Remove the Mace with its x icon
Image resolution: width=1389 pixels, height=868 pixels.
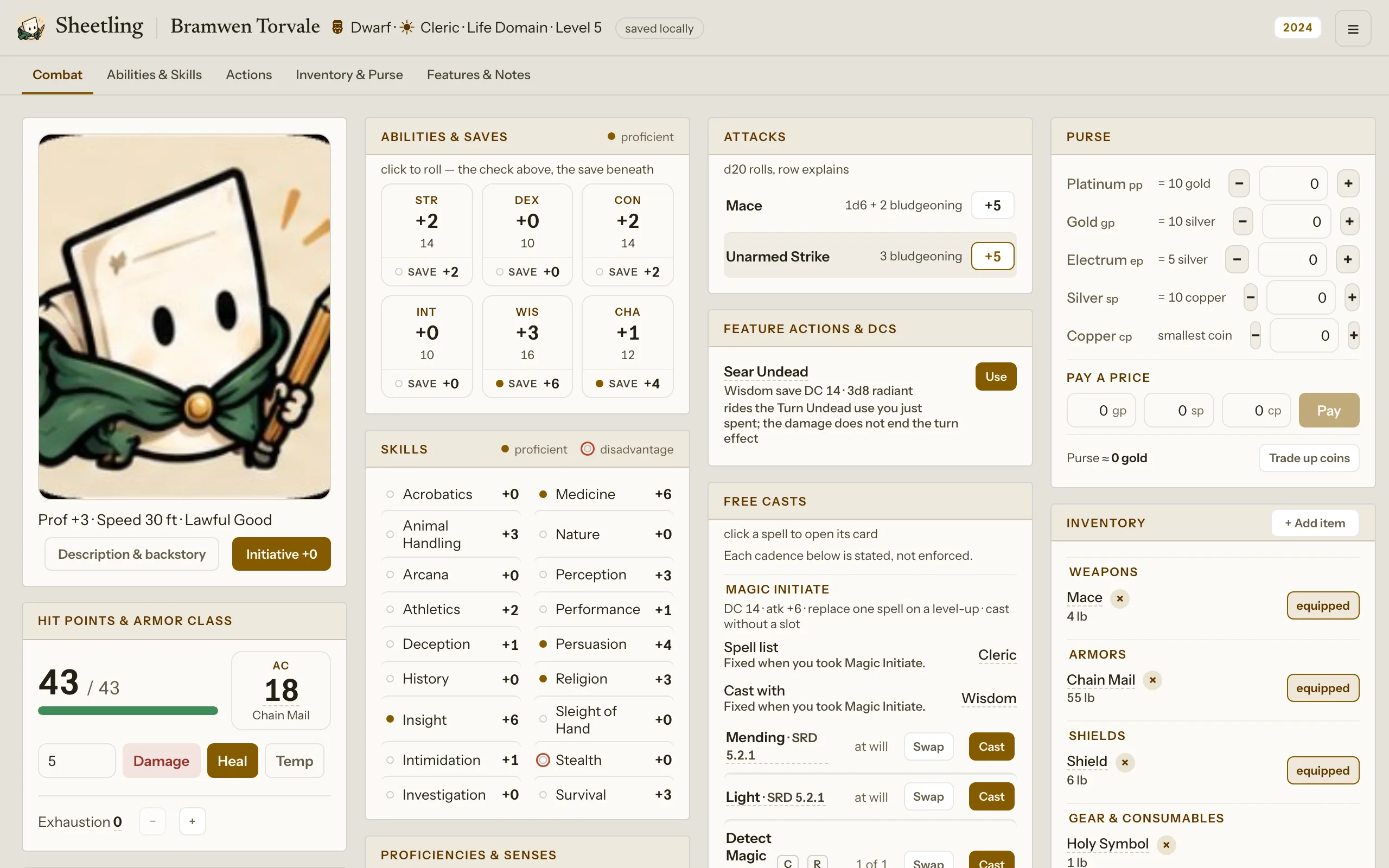tap(1120, 599)
